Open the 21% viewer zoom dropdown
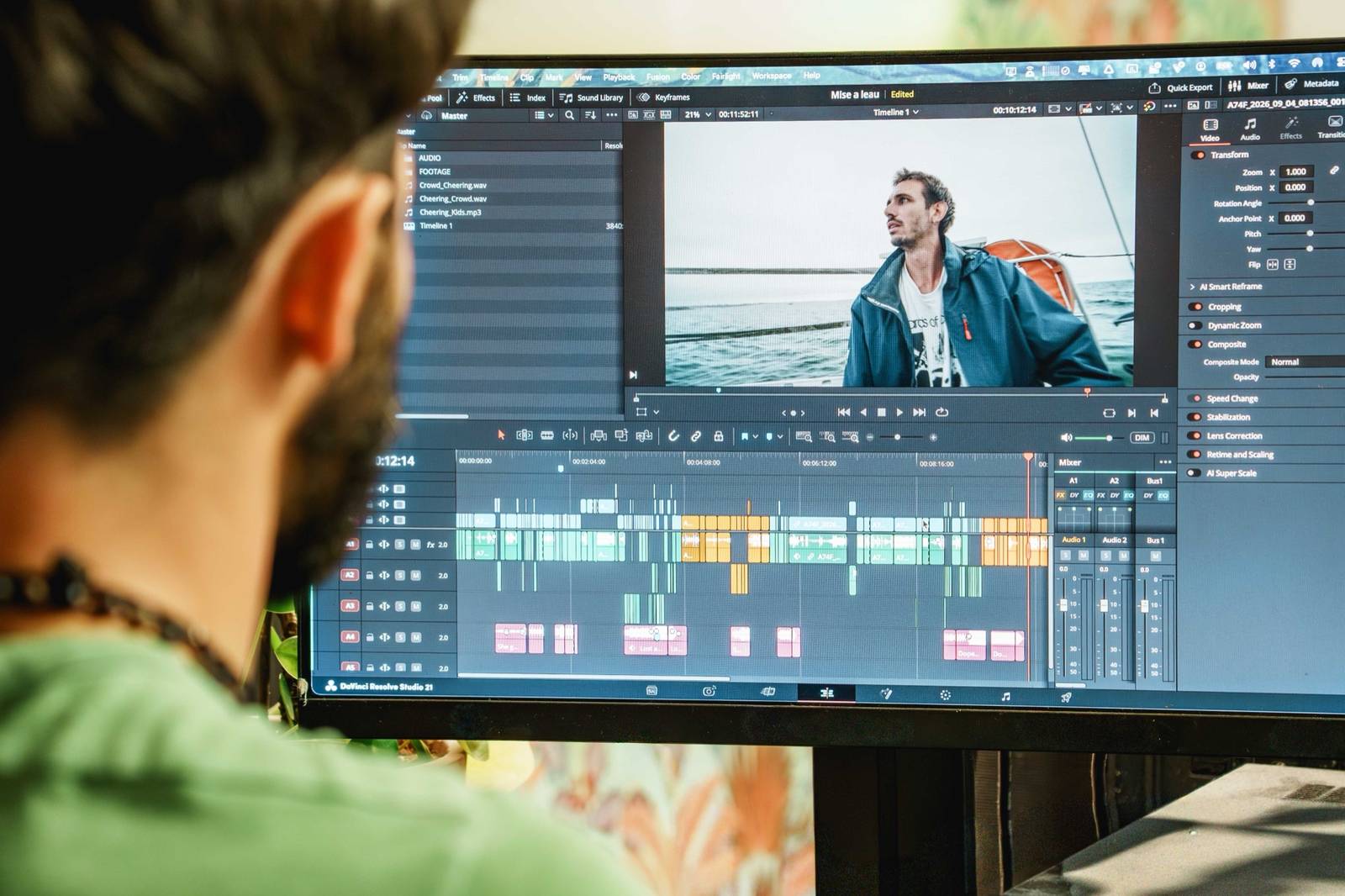Viewport: 1345px width, 896px height. pos(698,114)
